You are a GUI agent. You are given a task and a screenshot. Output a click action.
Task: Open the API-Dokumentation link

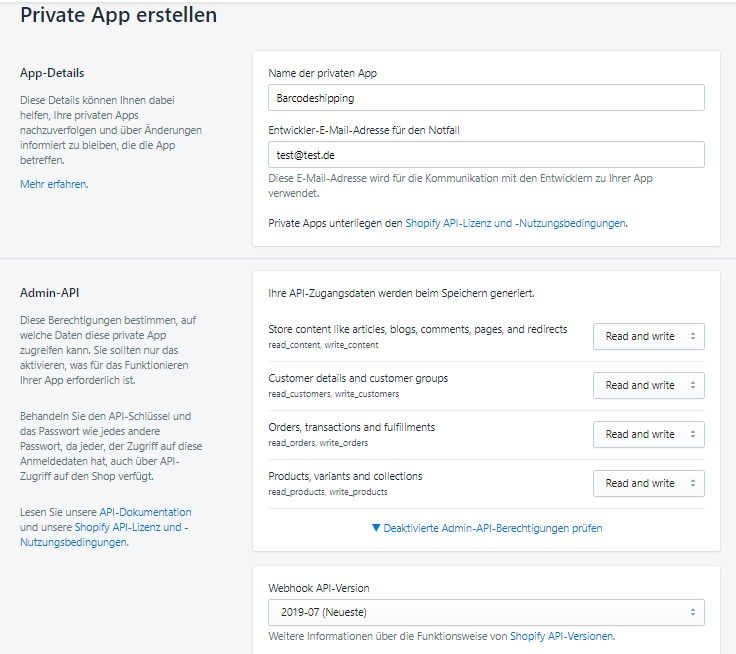click(146, 512)
